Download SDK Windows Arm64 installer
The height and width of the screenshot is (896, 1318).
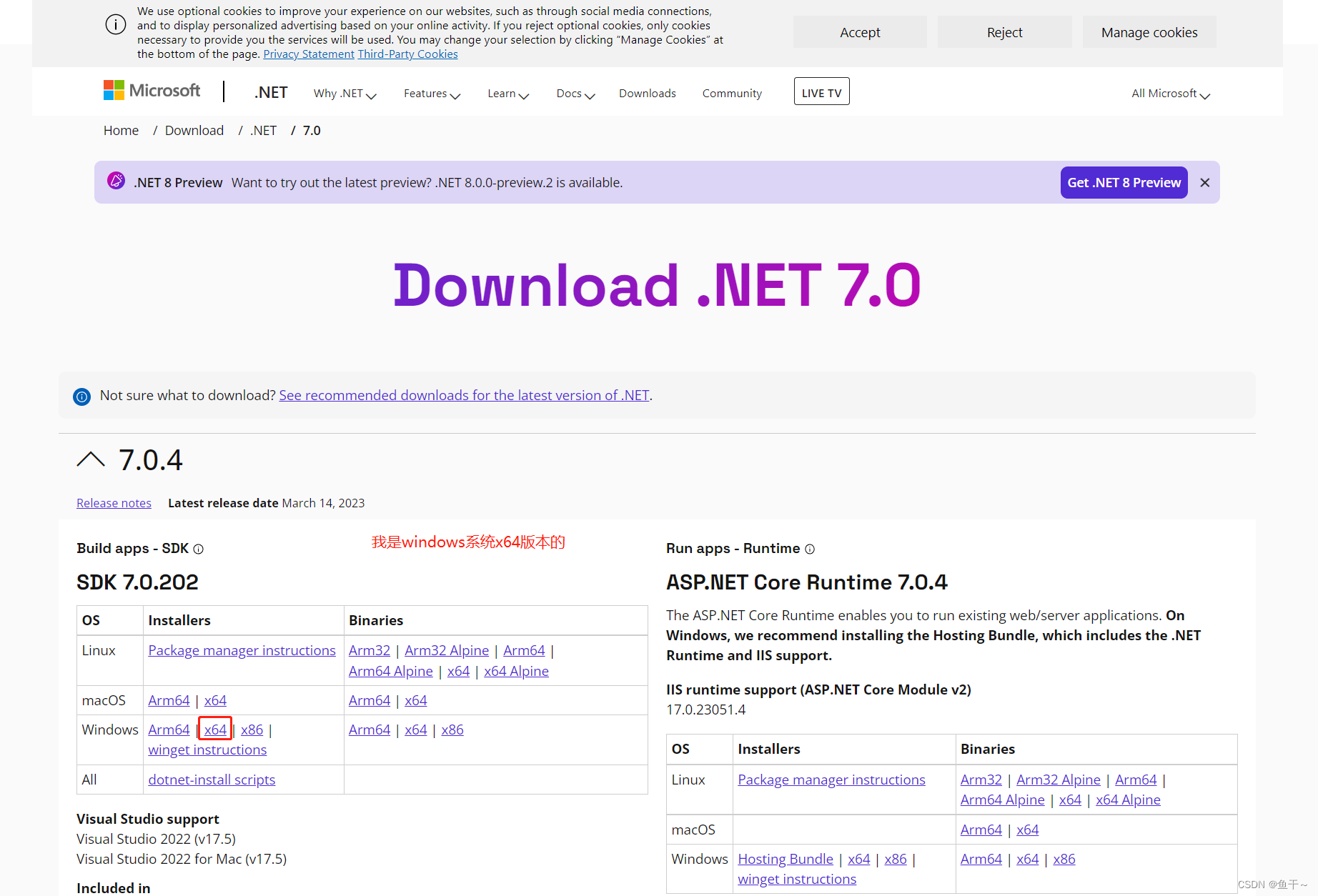tap(169, 730)
